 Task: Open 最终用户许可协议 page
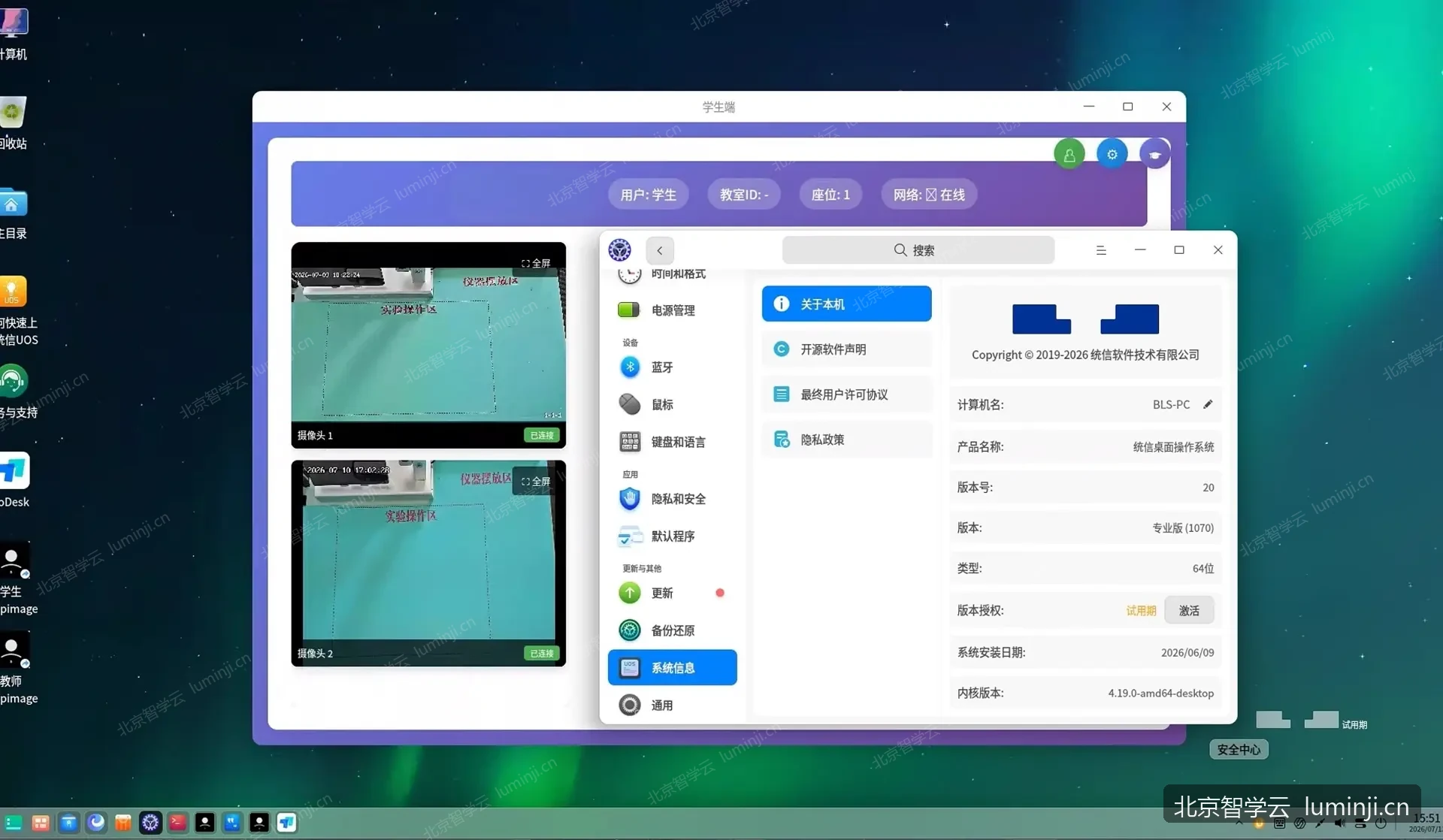pos(846,394)
